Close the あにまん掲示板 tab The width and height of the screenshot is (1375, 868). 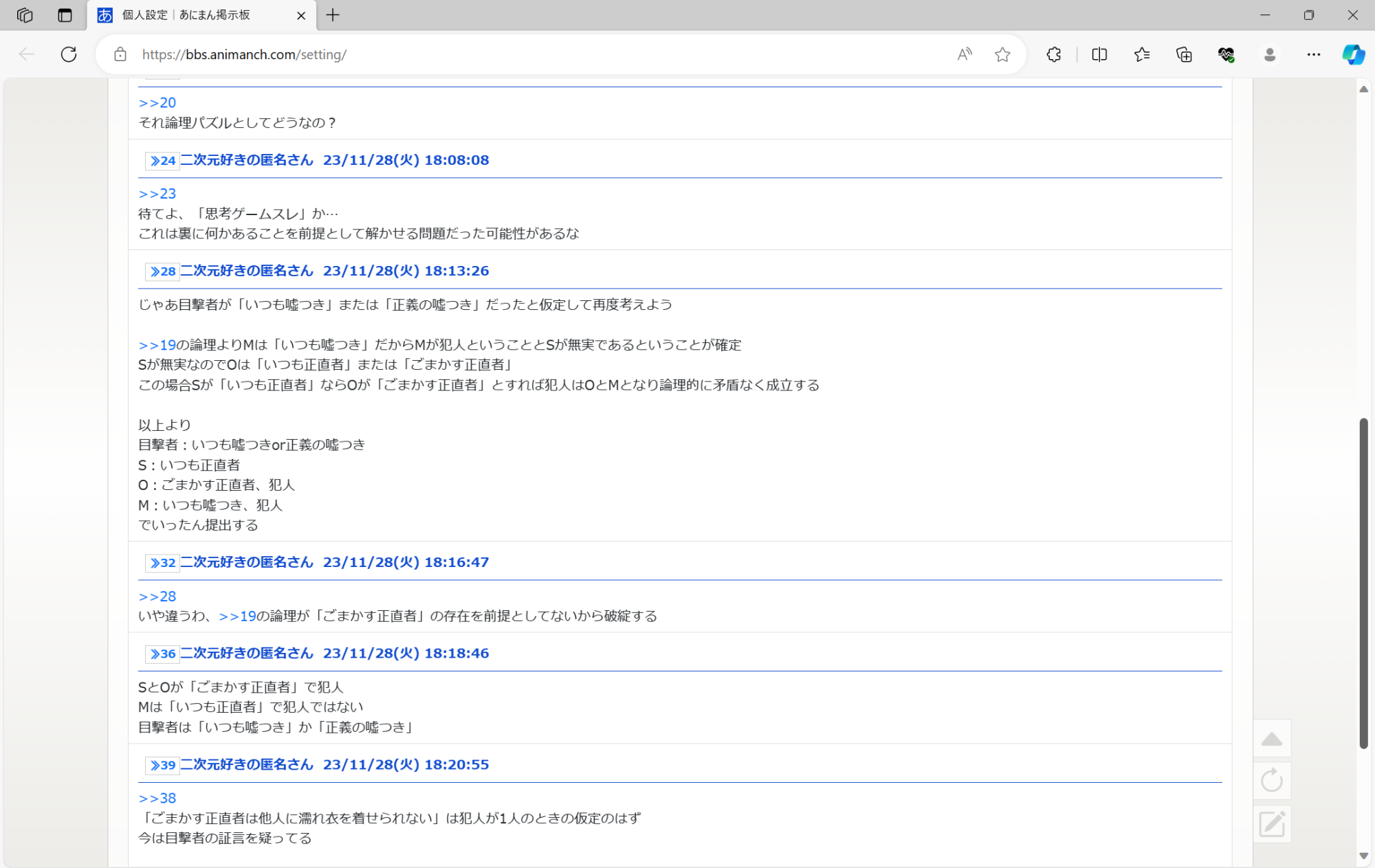pyautogui.click(x=301, y=15)
